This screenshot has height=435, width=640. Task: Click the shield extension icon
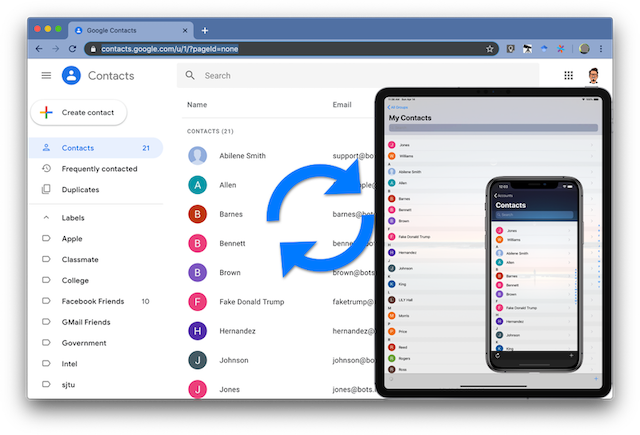tap(510, 49)
